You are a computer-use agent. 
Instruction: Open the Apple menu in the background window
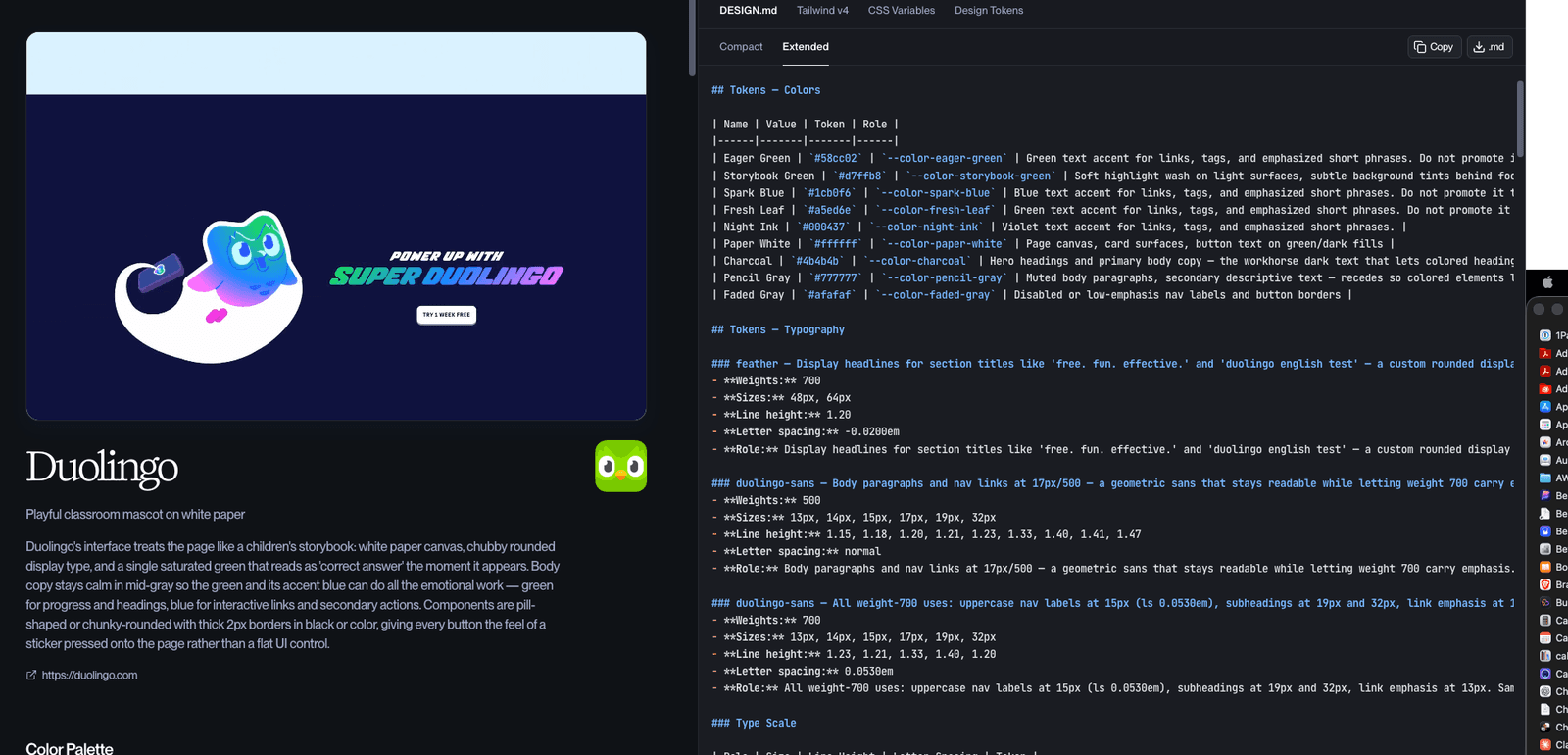1548,282
